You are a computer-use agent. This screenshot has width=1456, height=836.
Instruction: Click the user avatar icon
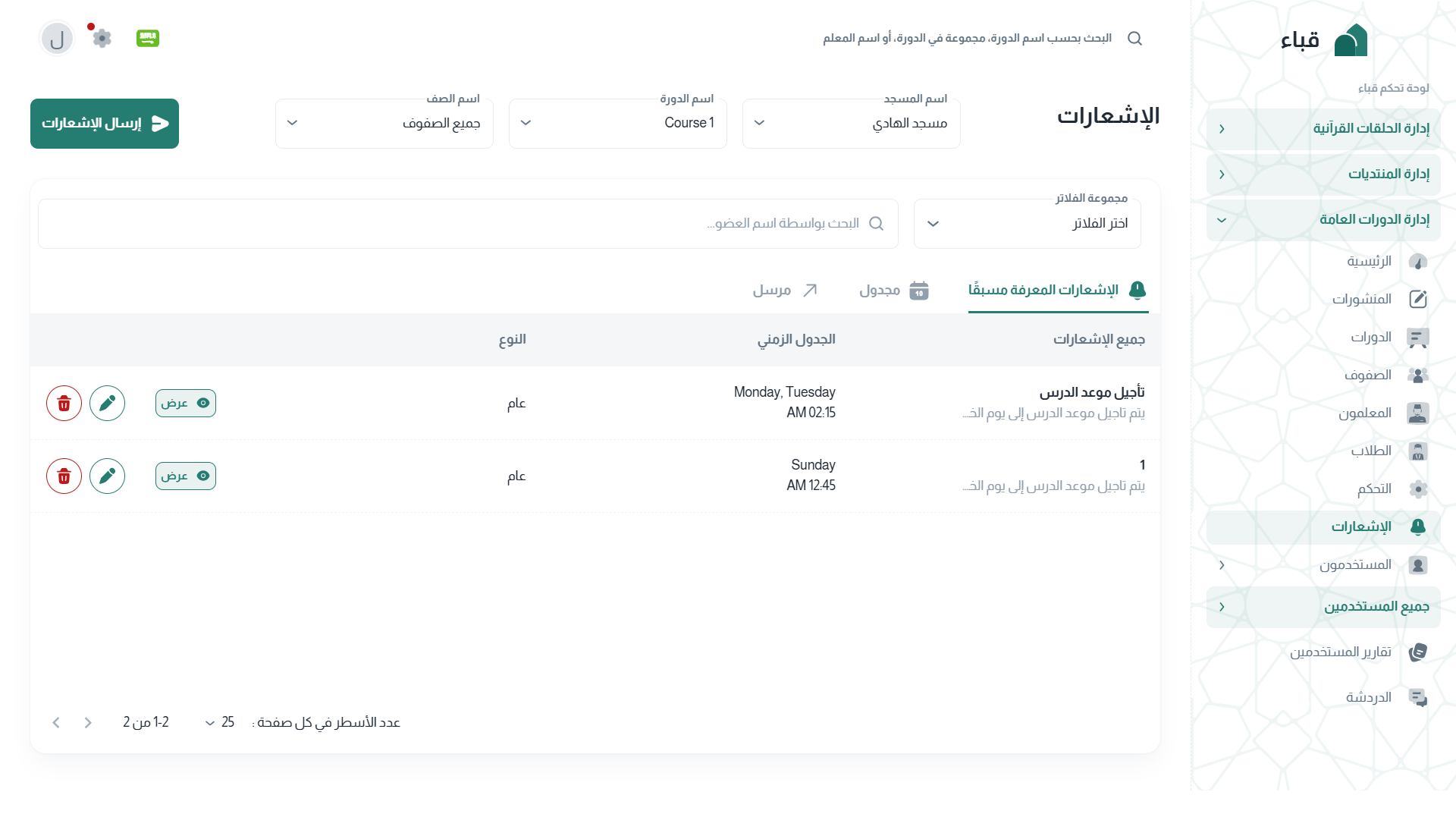pos(57,39)
